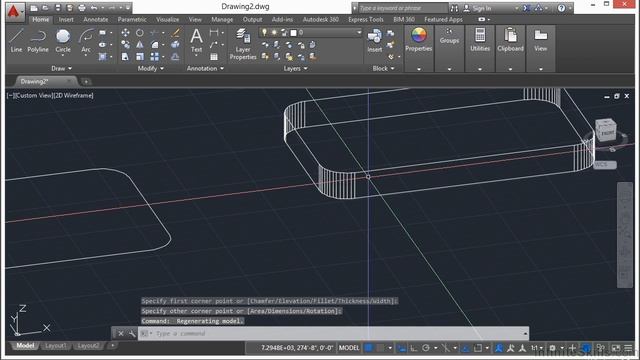The image size is (640, 360).
Task: Toggle the layer on/off lightbulb
Action: [x=264, y=32]
